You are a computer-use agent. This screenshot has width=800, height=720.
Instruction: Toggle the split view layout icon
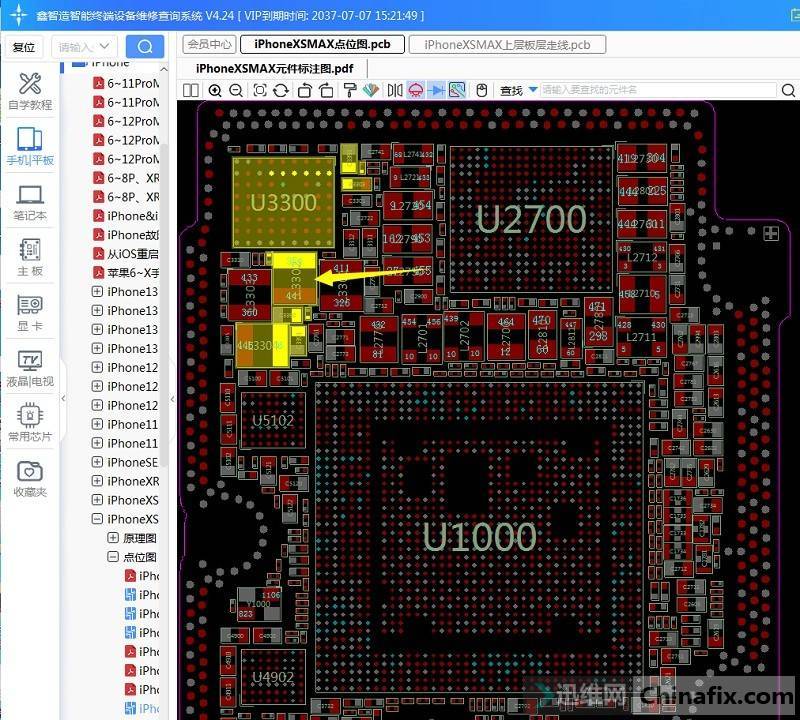pos(192,91)
